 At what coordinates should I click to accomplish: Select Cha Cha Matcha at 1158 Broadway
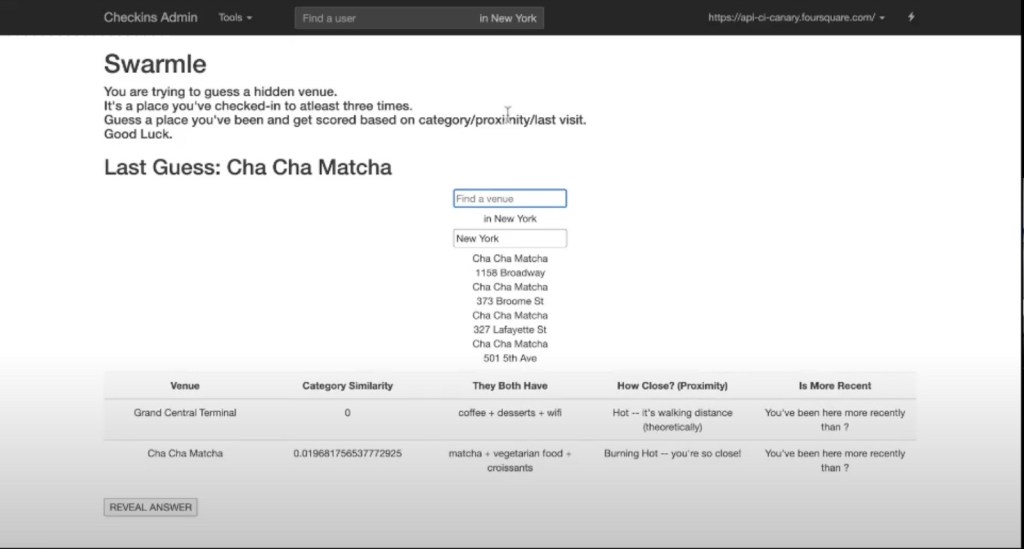pyautogui.click(x=510, y=265)
